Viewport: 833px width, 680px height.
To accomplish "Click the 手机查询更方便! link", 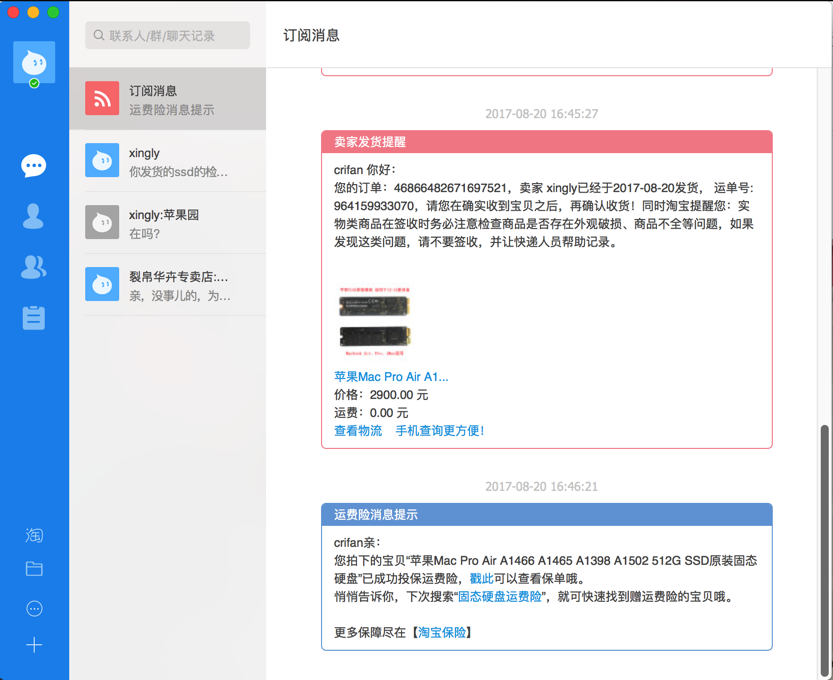I will click(x=440, y=431).
